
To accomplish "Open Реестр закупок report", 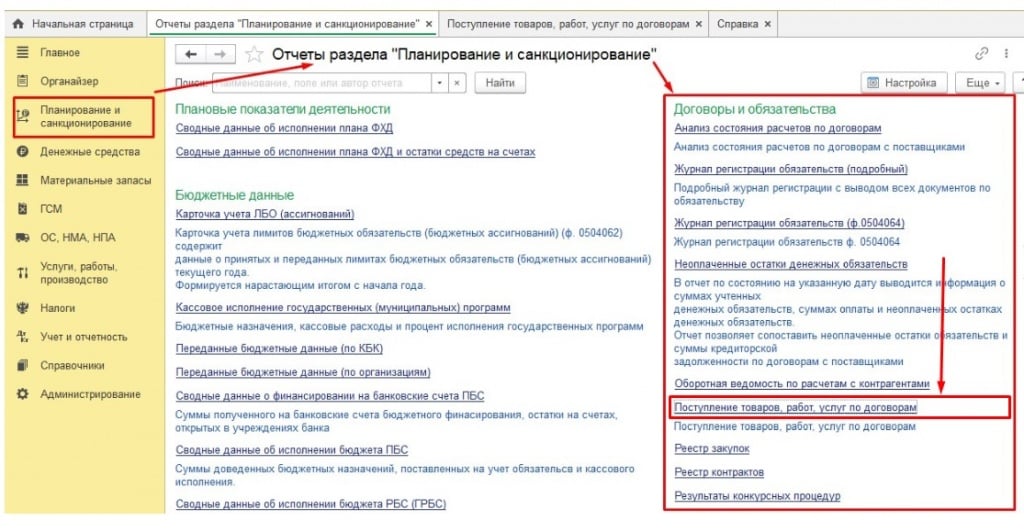I will (x=712, y=449).
